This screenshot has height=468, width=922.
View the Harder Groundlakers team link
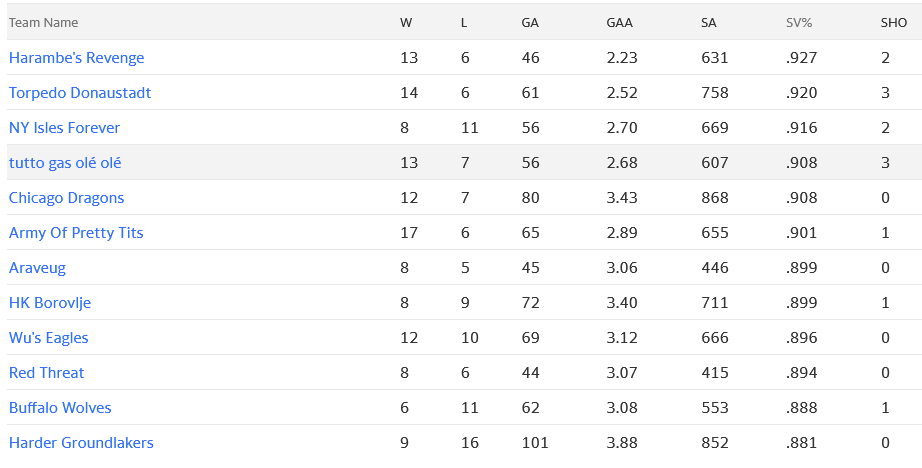tap(81, 443)
